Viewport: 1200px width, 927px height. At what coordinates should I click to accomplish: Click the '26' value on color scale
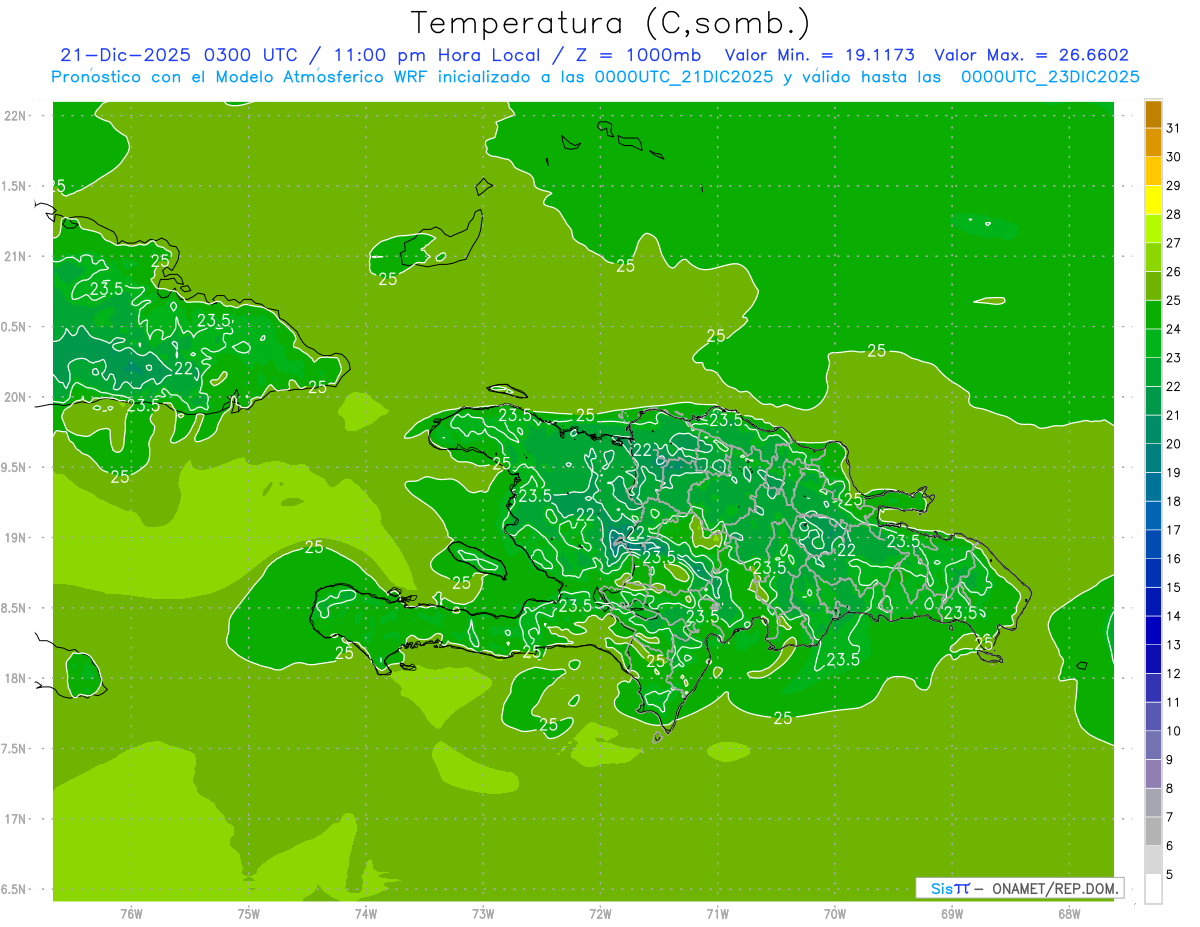coord(1173,271)
